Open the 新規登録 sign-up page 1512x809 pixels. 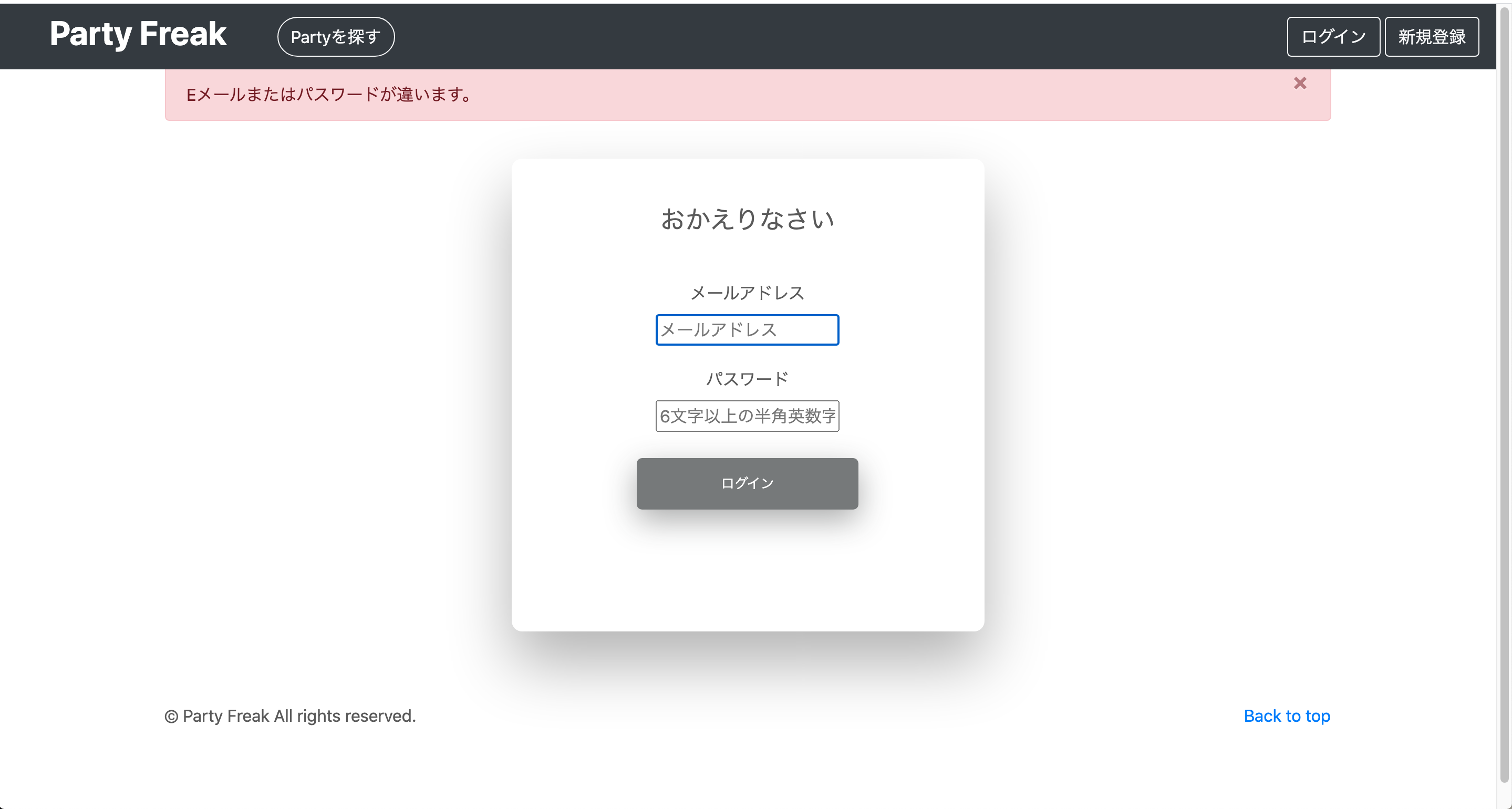pyautogui.click(x=1431, y=37)
